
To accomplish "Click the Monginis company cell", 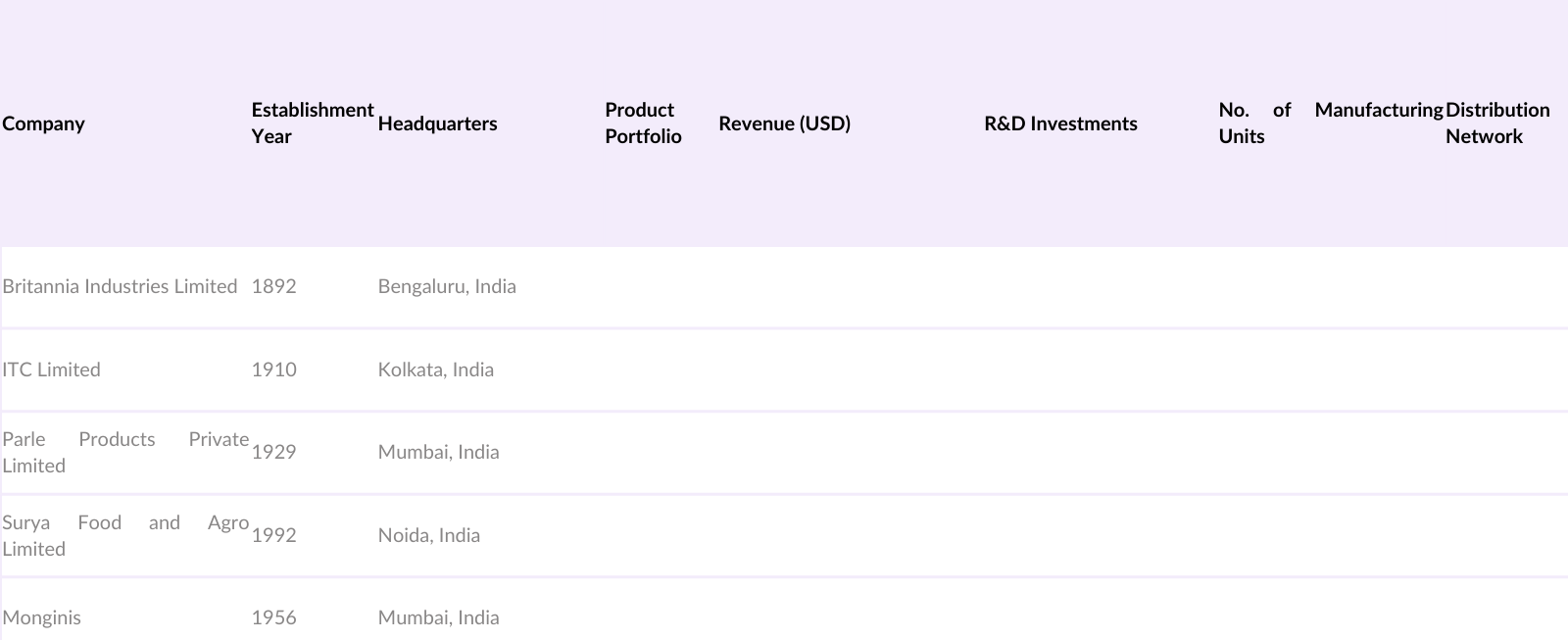I will [x=42, y=617].
